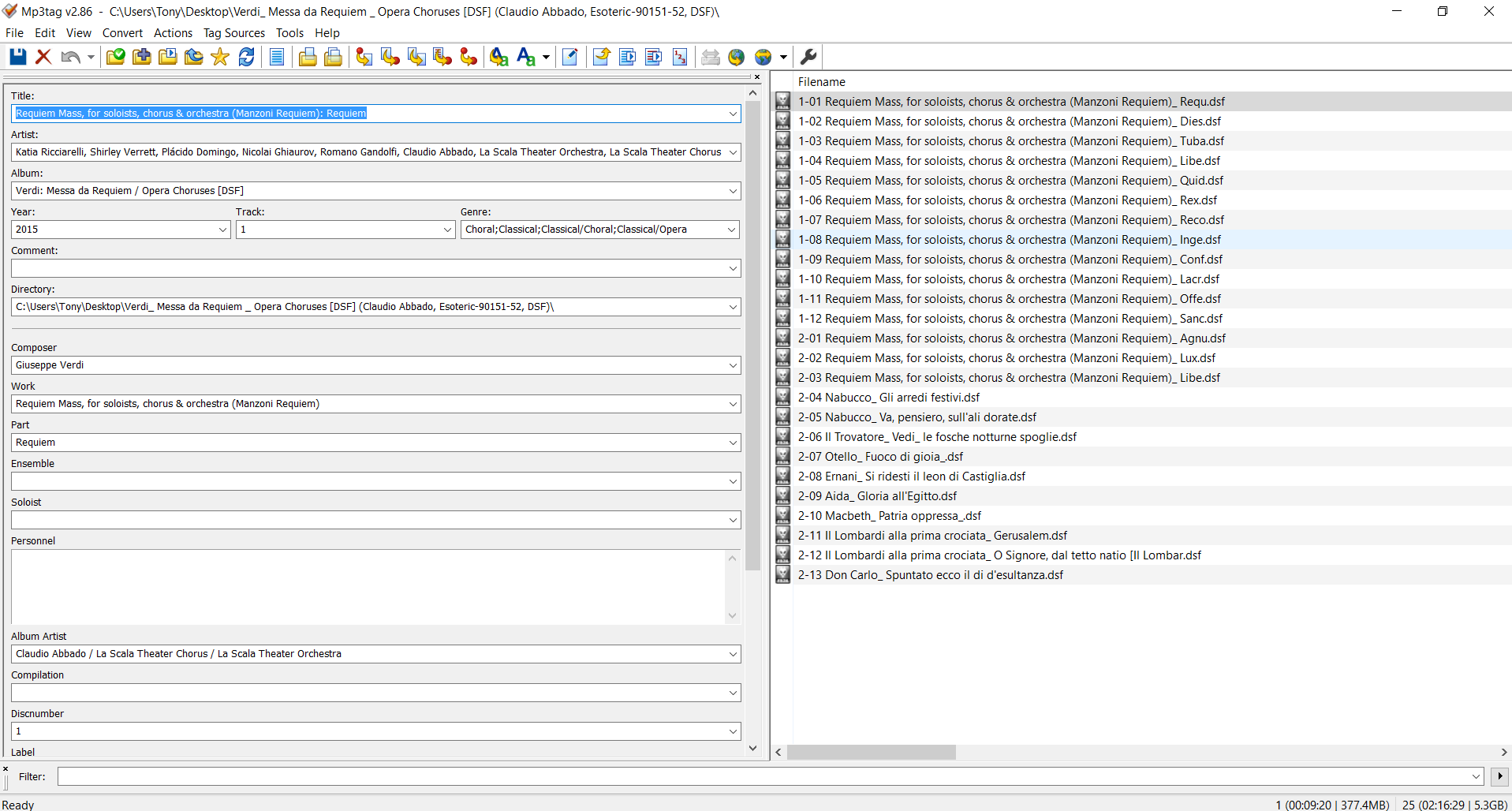Save tag with the floppy disk icon
Viewport: 1512px width, 811px height.
tap(17, 57)
